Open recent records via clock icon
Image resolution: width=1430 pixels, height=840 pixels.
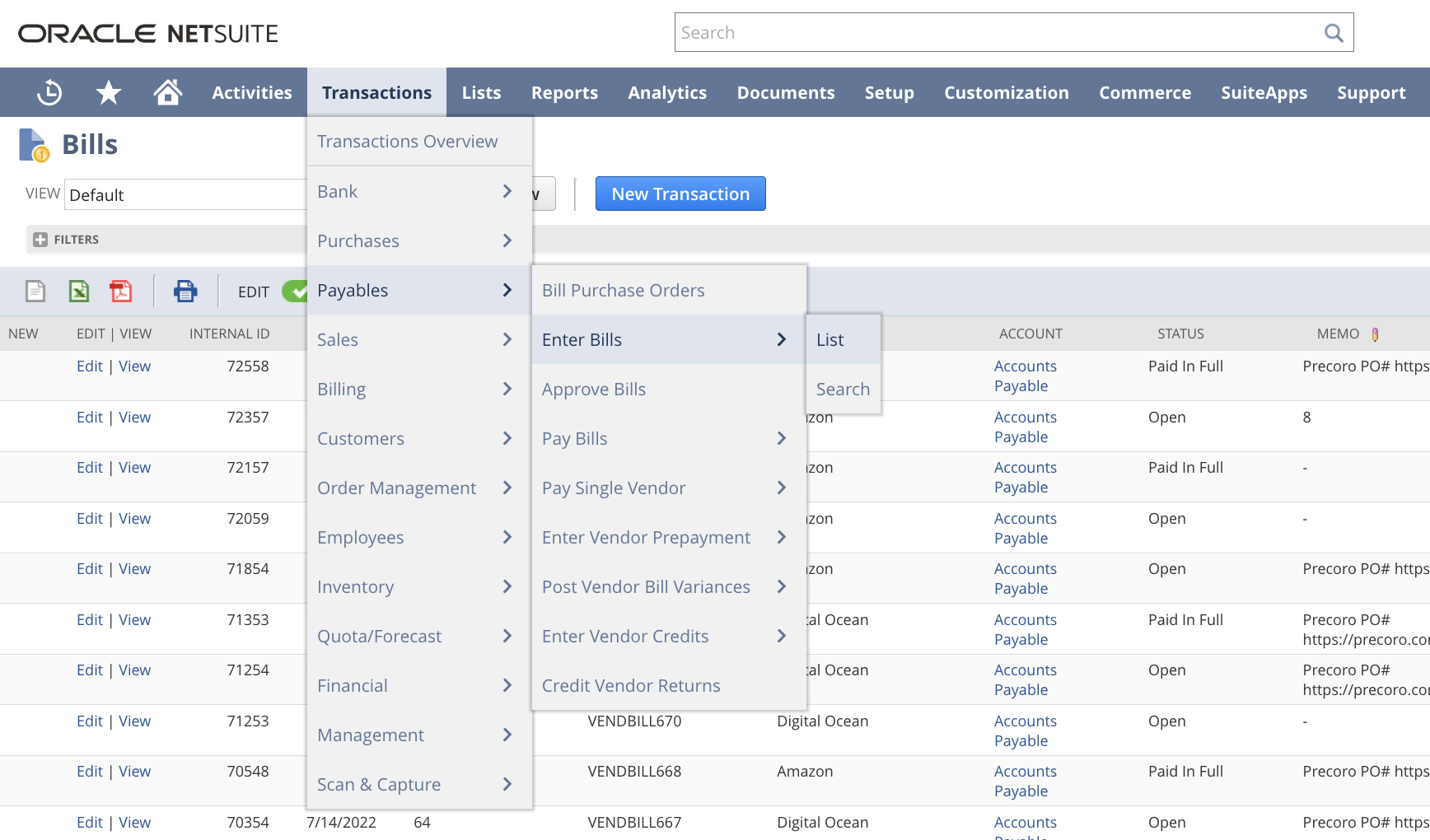pos(49,92)
